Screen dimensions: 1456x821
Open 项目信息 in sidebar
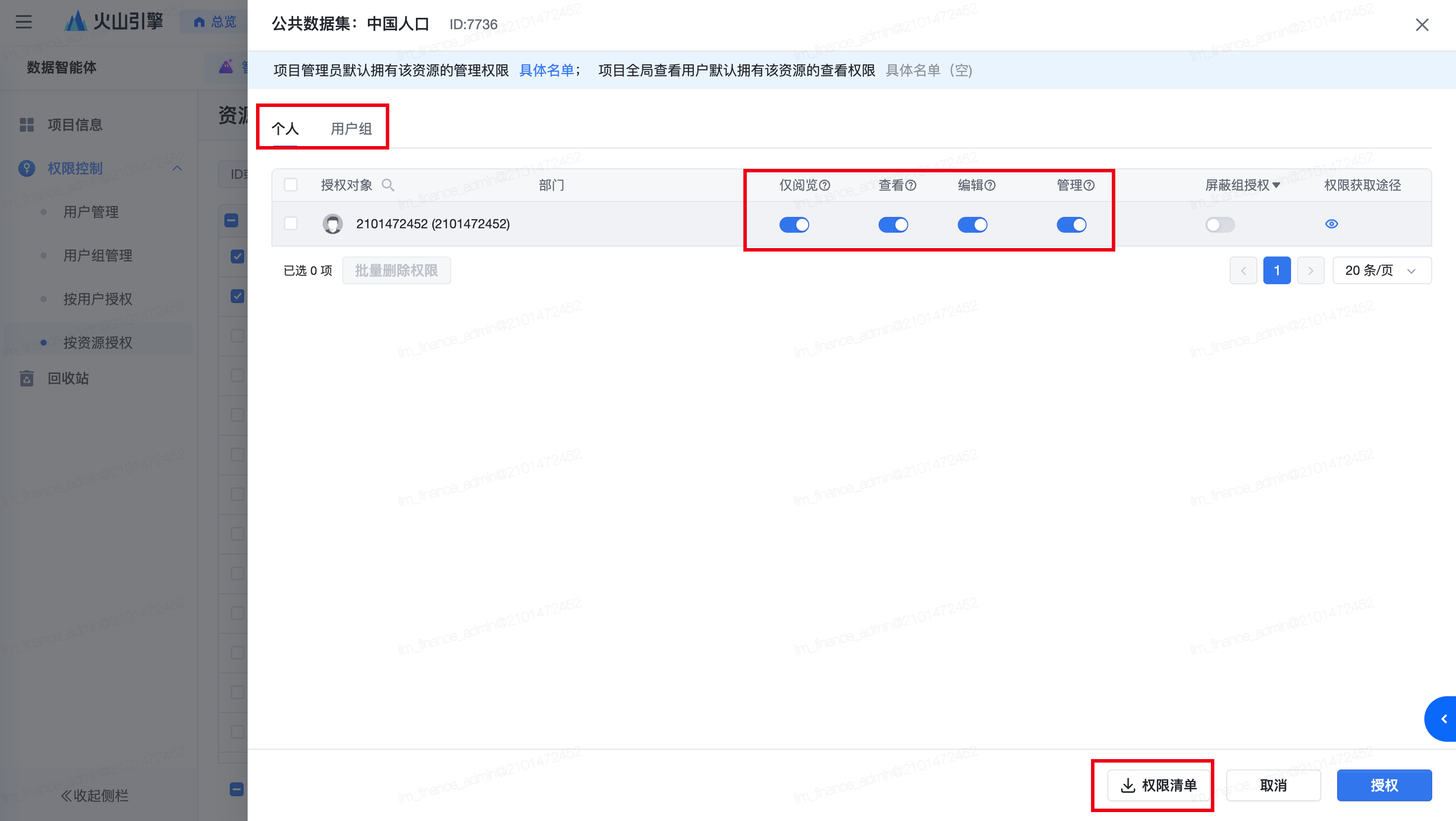pyautogui.click(x=75, y=125)
